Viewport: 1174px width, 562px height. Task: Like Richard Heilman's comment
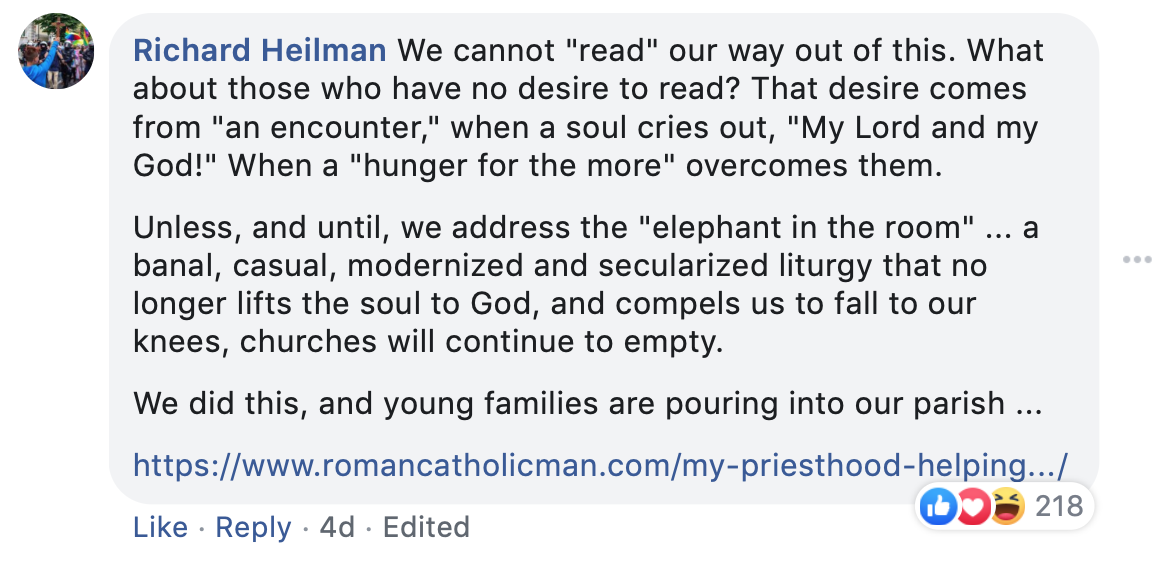pos(160,527)
